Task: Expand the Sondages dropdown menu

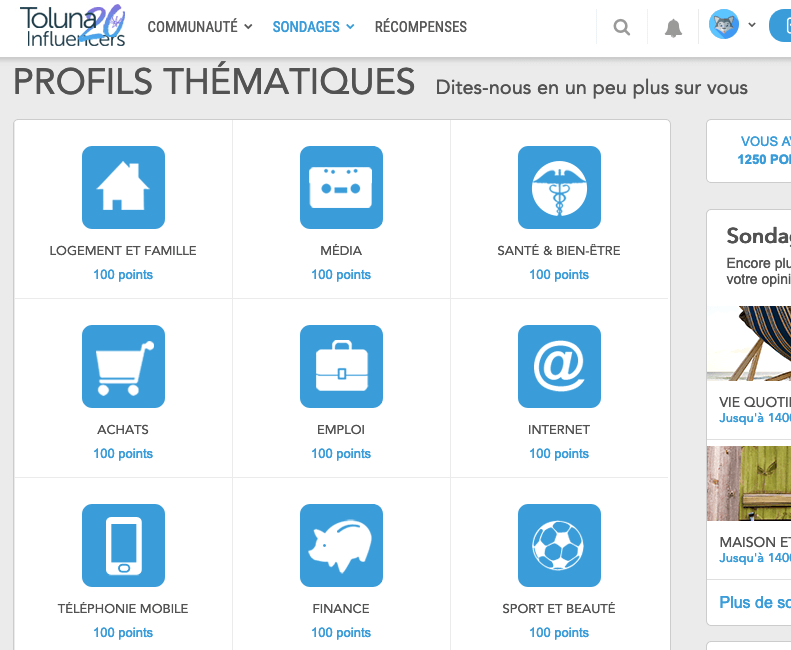Action: pyautogui.click(x=313, y=27)
